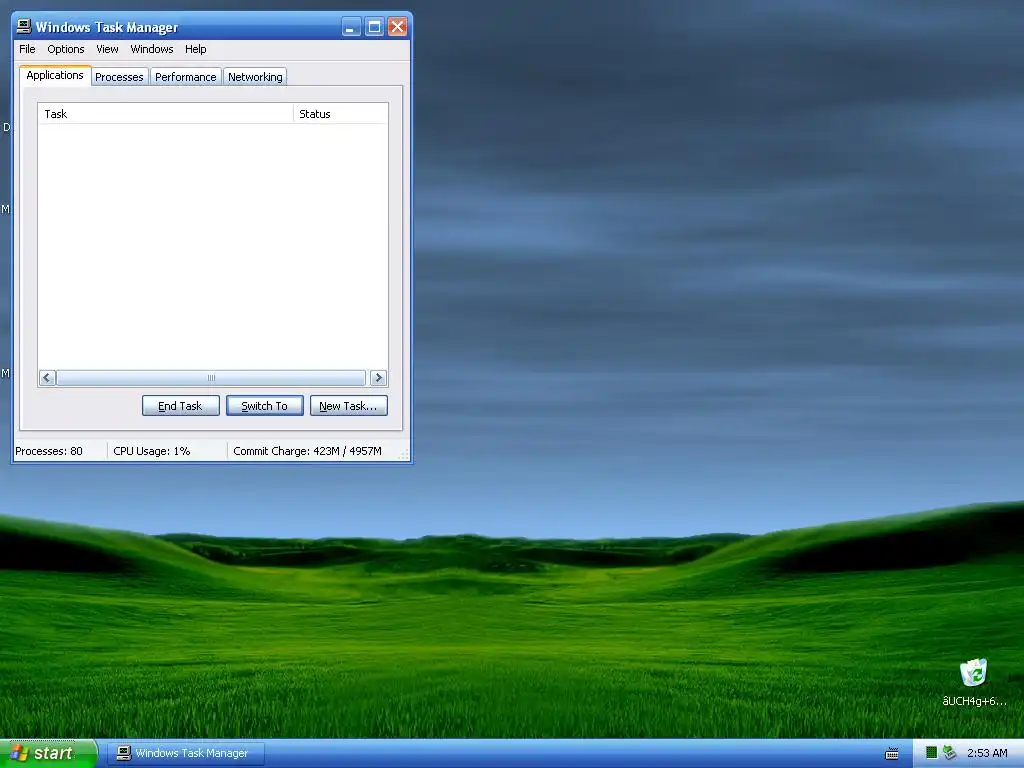Click the Processes: 80 status text
The height and width of the screenshot is (768, 1024).
[x=49, y=451]
